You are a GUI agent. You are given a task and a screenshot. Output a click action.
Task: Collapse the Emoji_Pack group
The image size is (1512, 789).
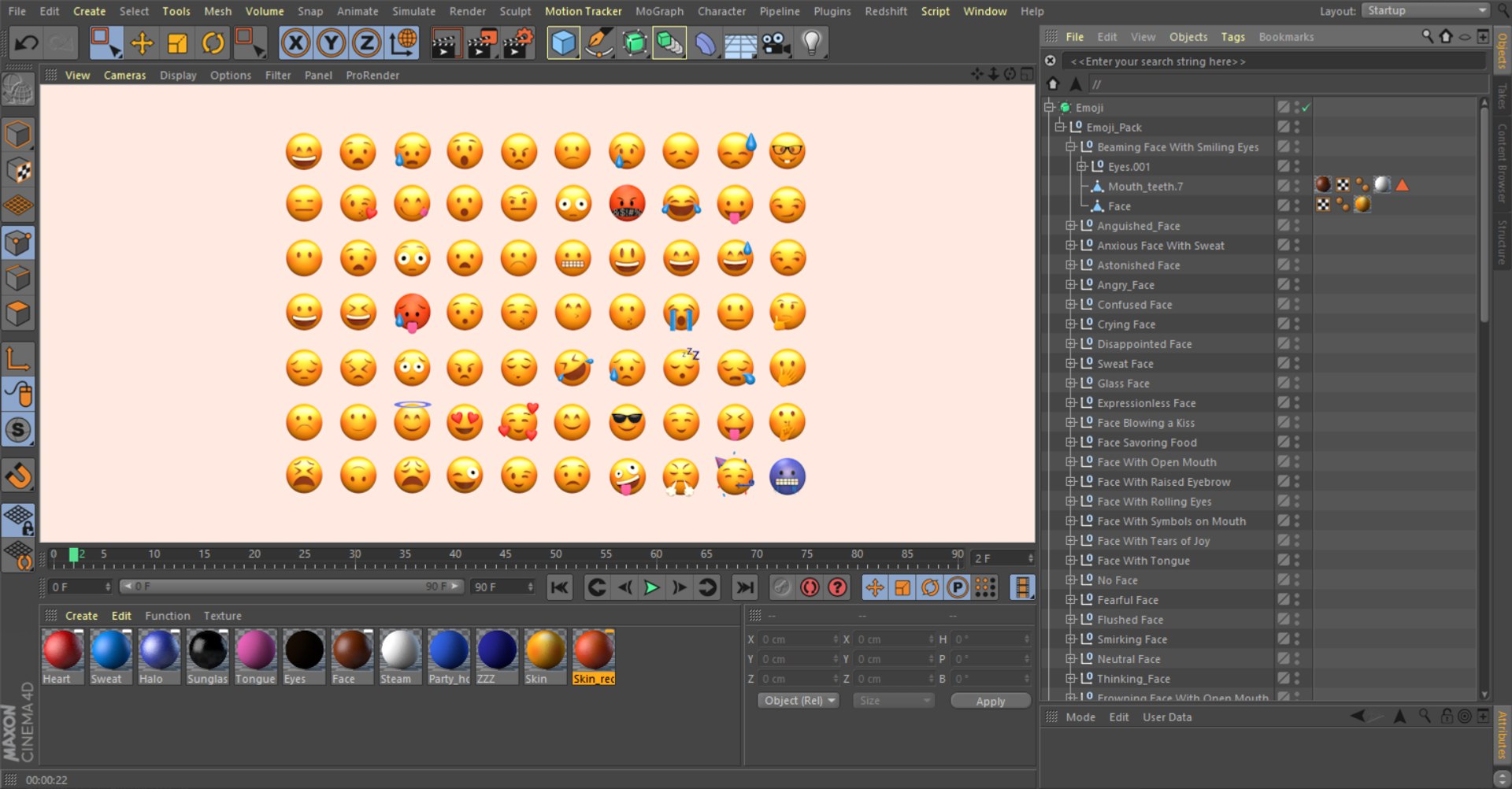1060,127
